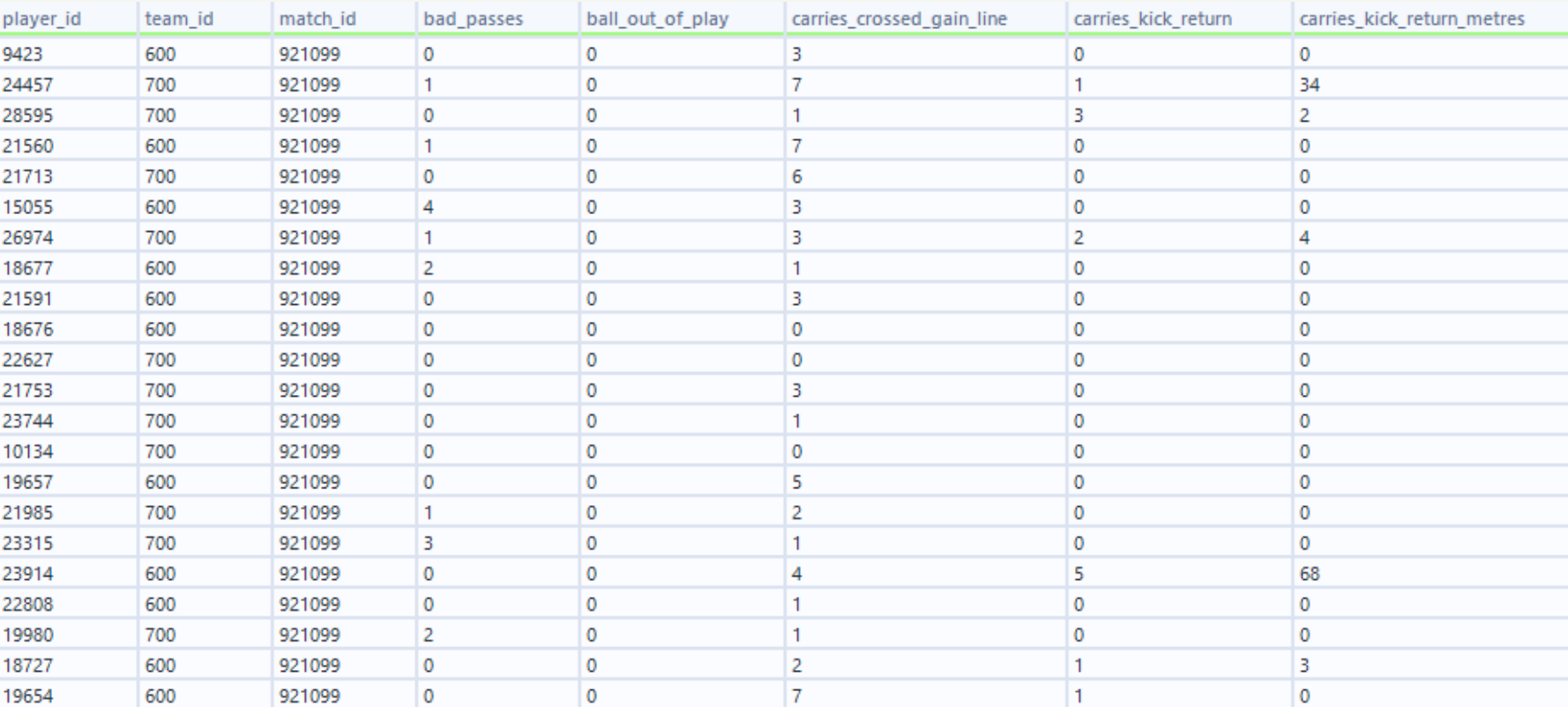1568x707 pixels.
Task: Select player_id cell 9423
Action: click(68, 55)
